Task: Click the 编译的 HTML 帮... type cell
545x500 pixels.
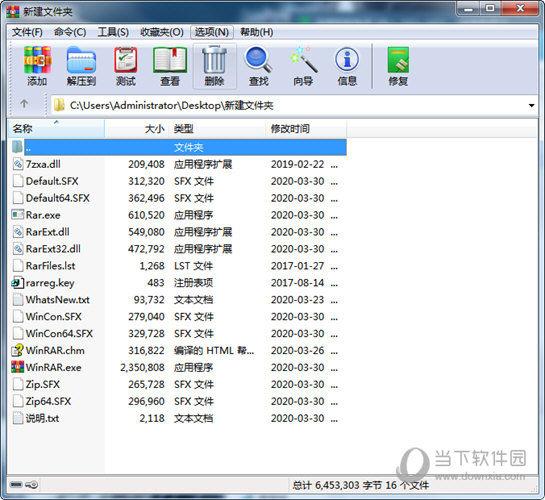Action: [x=214, y=351]
